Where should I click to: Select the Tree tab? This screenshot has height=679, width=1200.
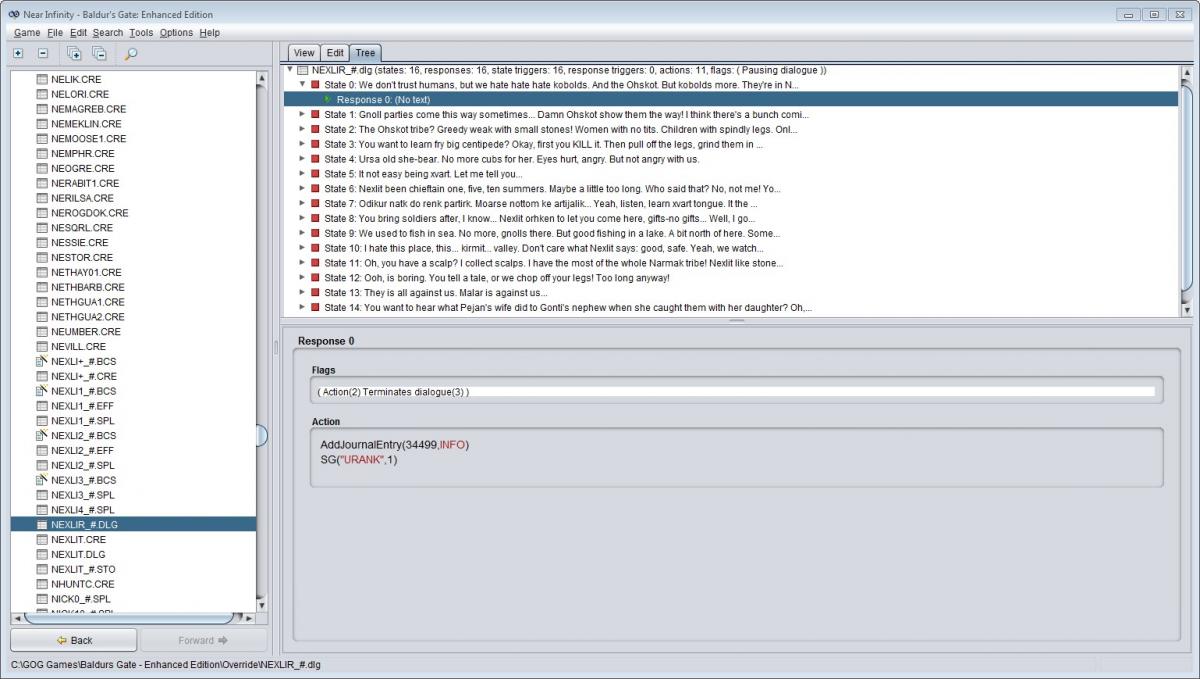(x=365, y=53)
